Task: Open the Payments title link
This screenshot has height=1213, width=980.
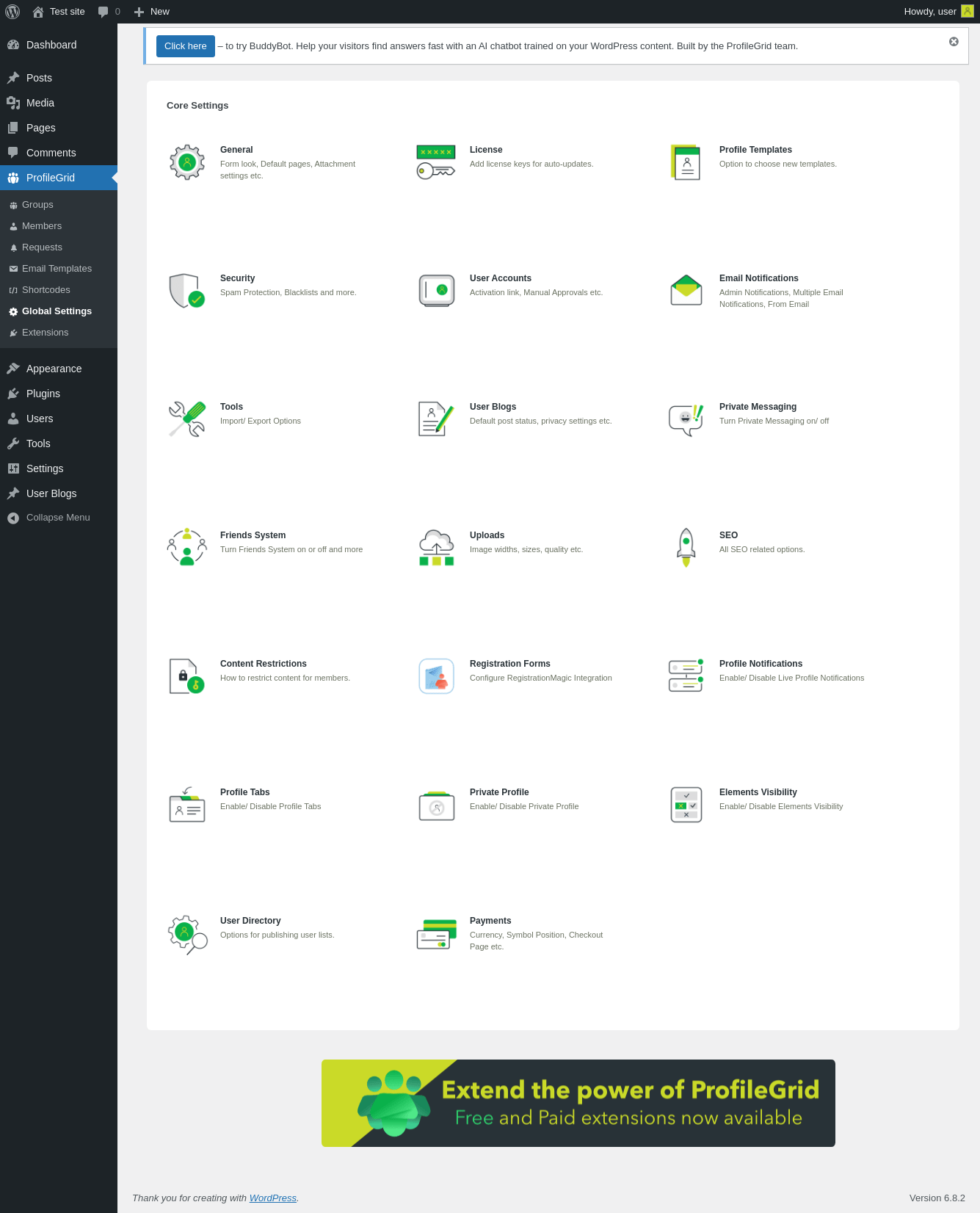Action: click(x=490, y=921)
